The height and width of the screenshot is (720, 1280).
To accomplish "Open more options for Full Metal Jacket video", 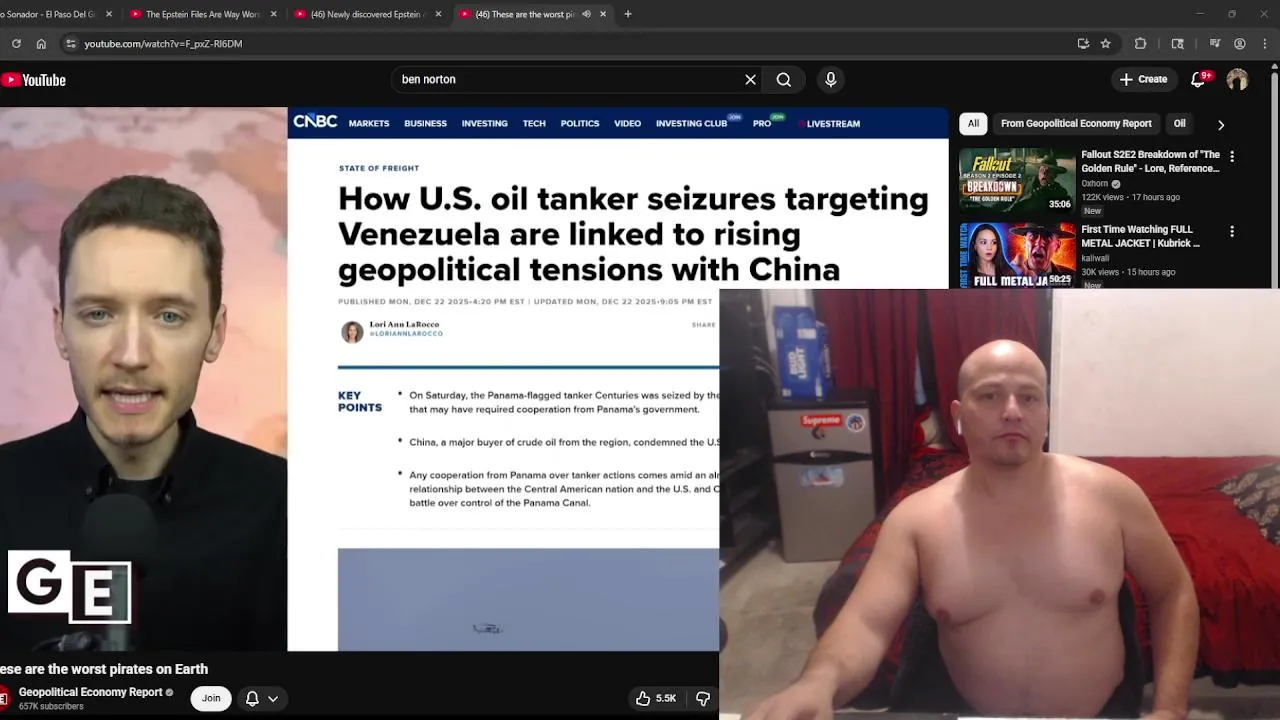I will pos(1232,232).
